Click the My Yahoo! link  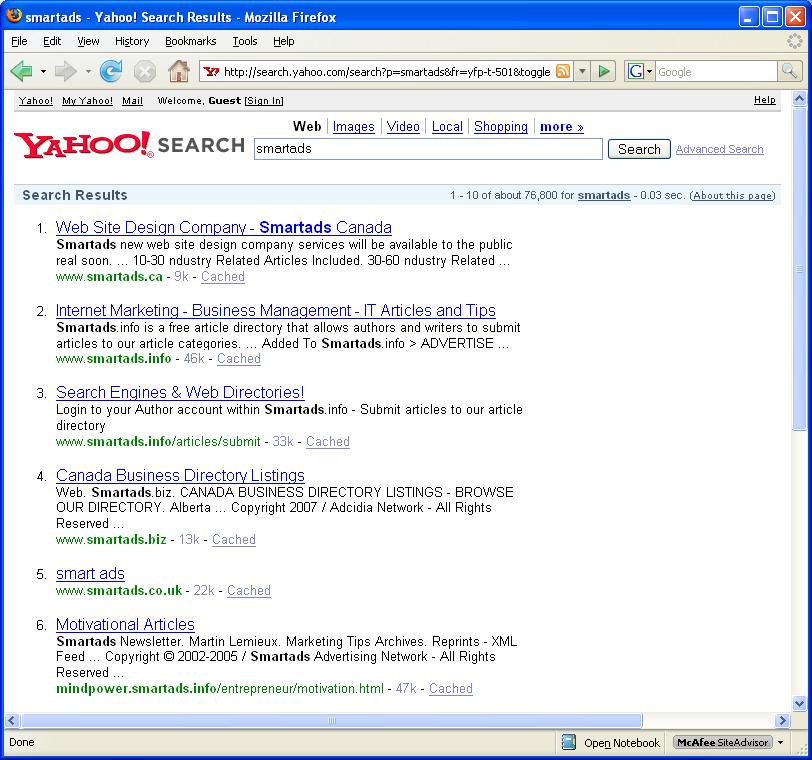87,100
